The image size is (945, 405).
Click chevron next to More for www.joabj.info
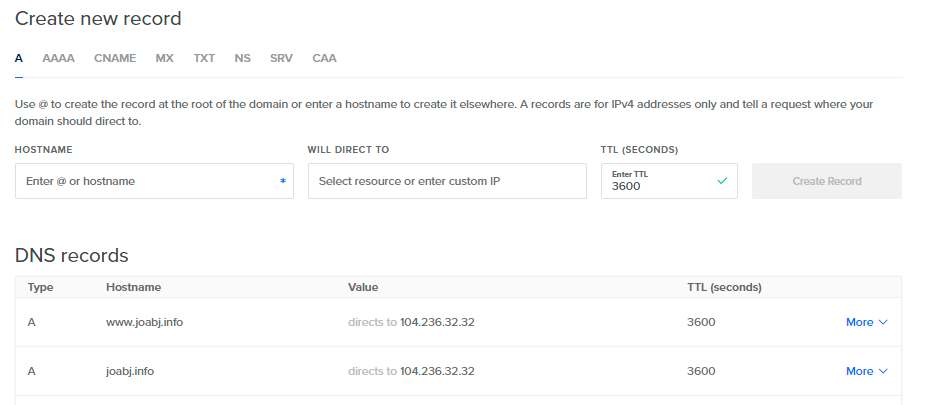884,322
